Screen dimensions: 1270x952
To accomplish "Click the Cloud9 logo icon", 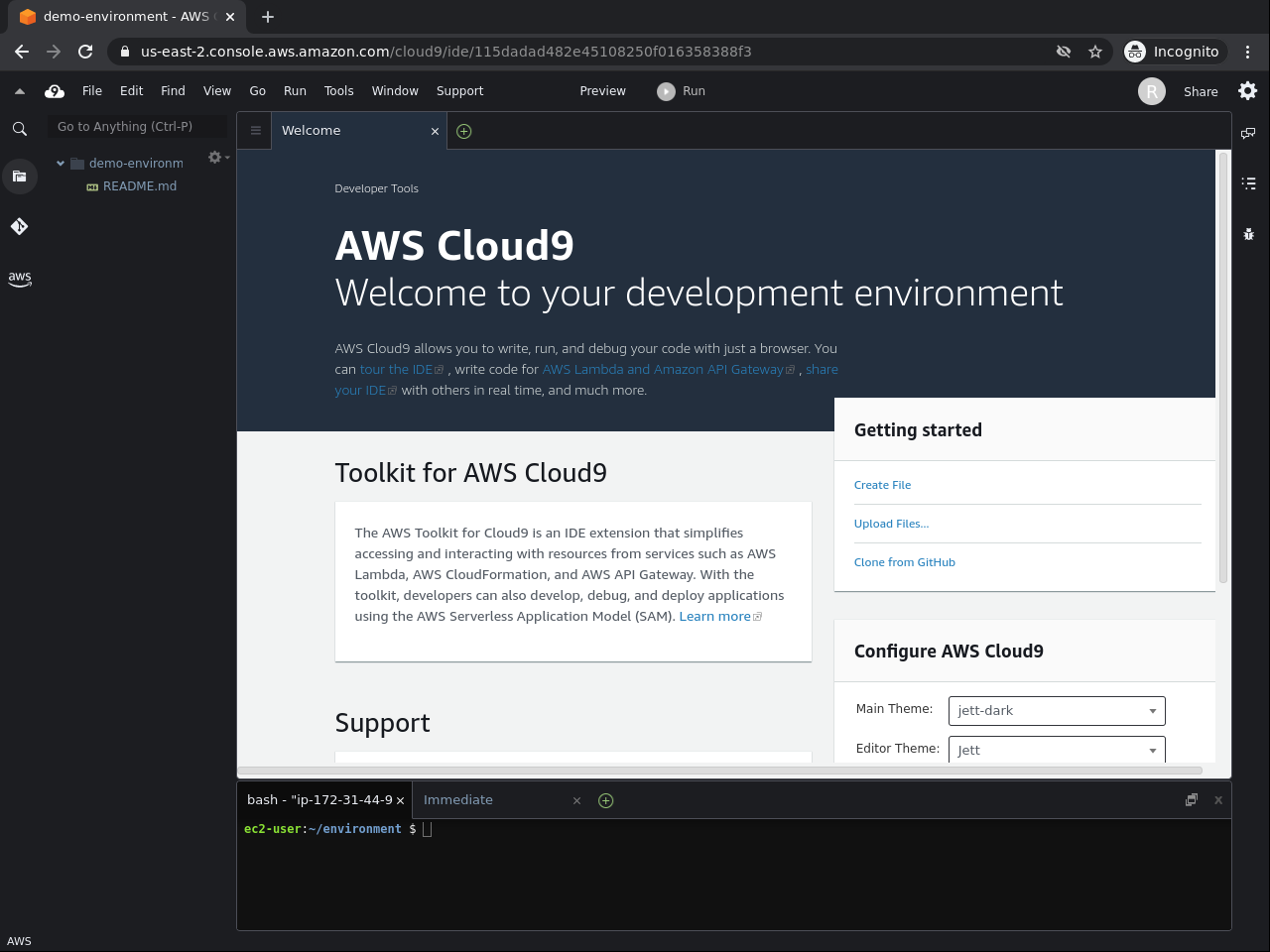I will (55, 91).
